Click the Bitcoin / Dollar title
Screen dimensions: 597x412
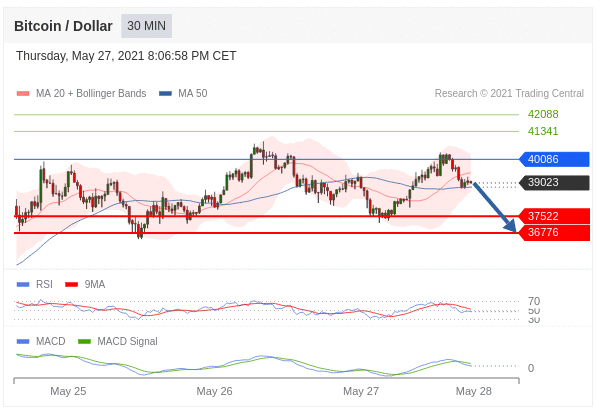(x=63, y=26)
